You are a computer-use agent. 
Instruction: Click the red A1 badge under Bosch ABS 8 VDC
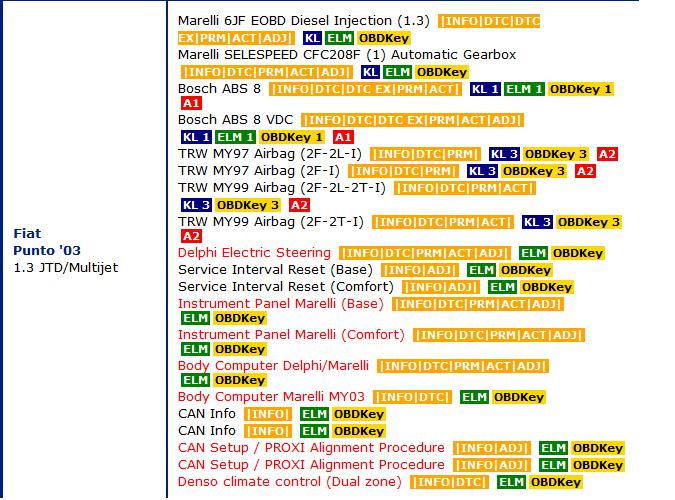click(x=343, y=137)
